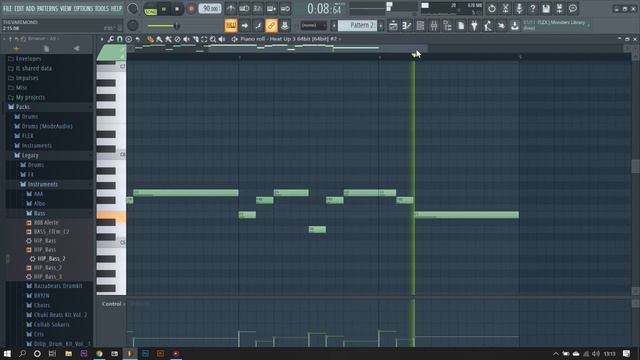Image resolution: width=640 pixels, height=360 pixels.
Task: Select the previous pattern arrow
Action: tap(333, 26)
